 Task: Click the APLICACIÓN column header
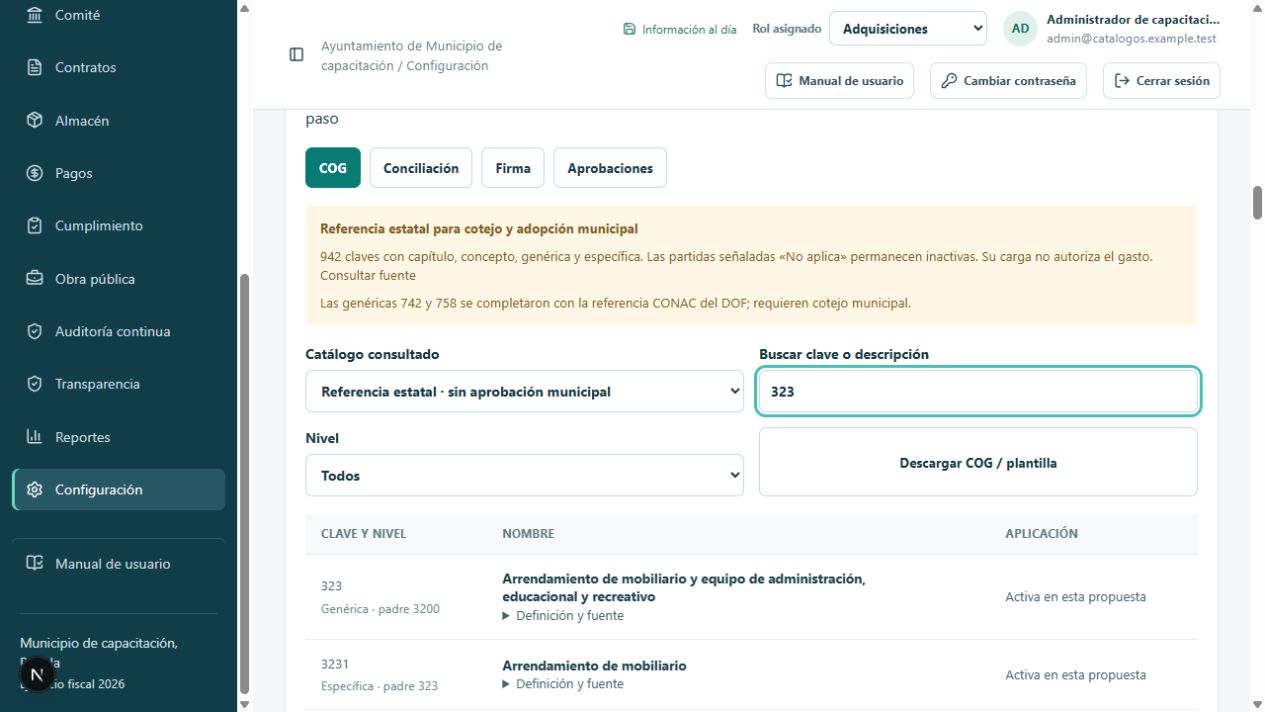click(x=1041, y=534)
